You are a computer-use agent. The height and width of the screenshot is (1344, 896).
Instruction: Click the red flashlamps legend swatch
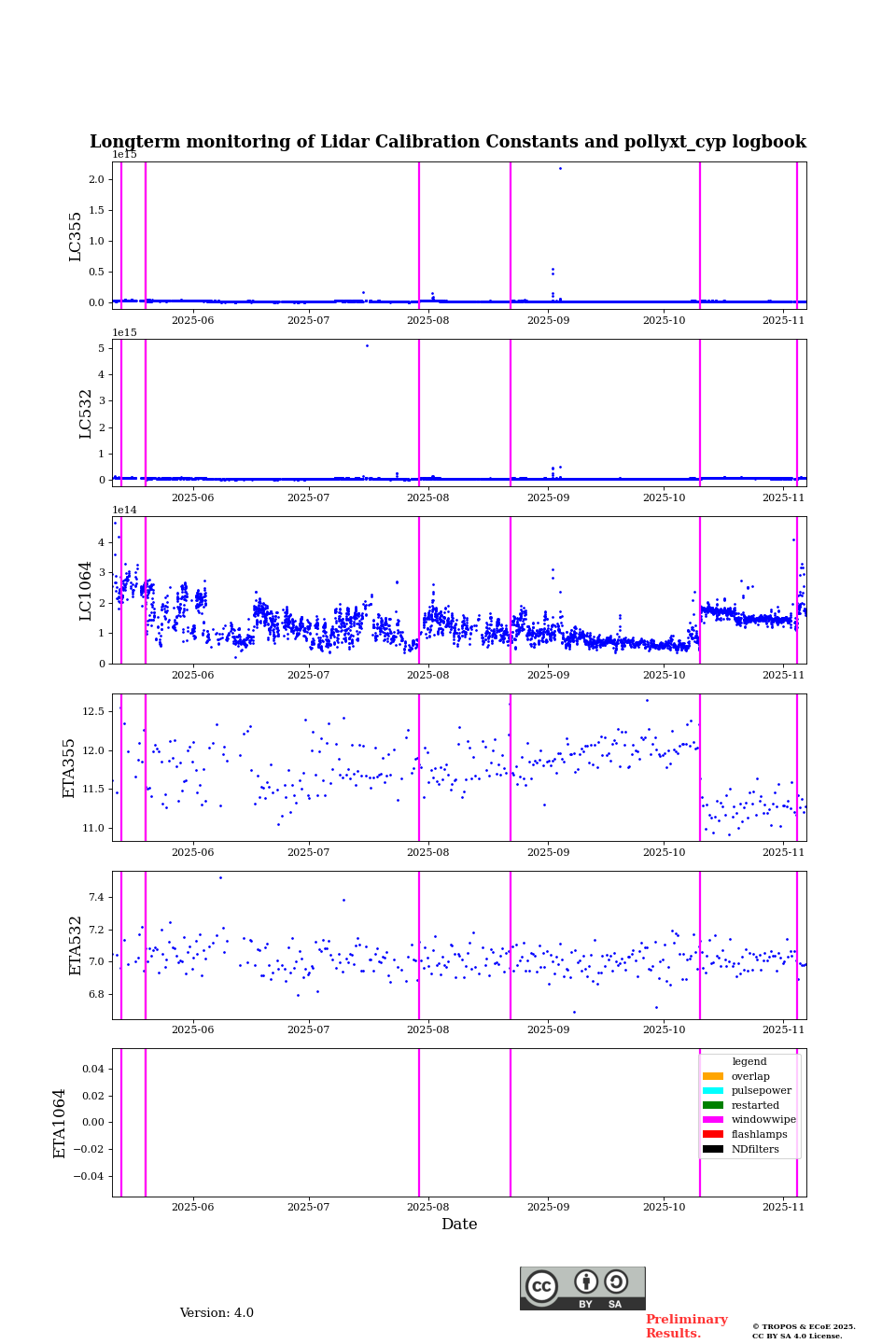pyautogui.click(x=712, y=1135)
